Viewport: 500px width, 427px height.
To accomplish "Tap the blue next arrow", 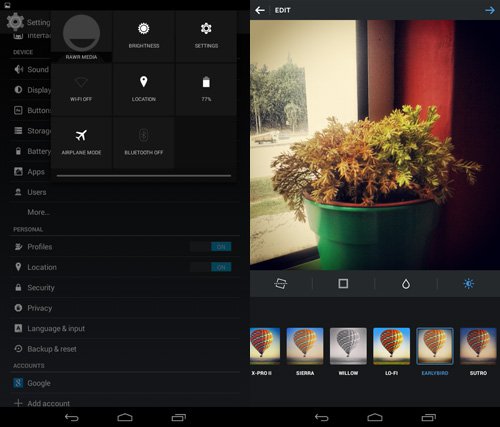I will 490,10.
